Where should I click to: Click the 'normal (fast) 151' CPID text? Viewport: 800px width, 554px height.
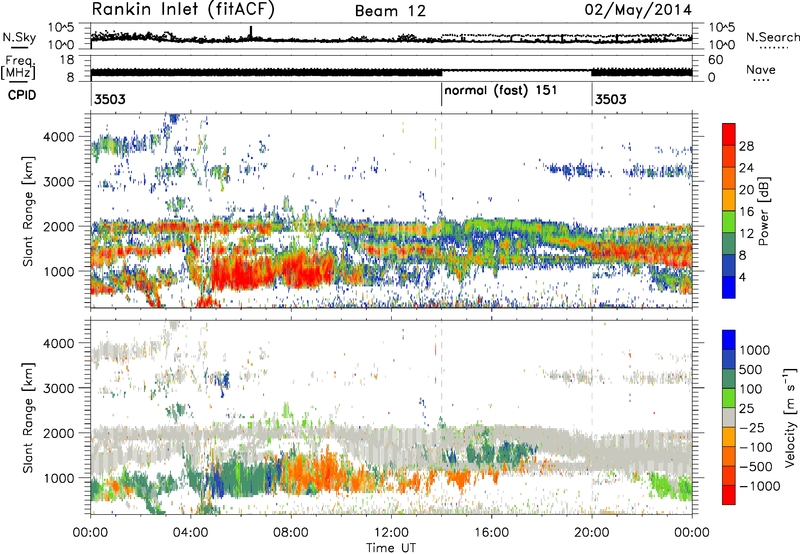tap(501, 91)
